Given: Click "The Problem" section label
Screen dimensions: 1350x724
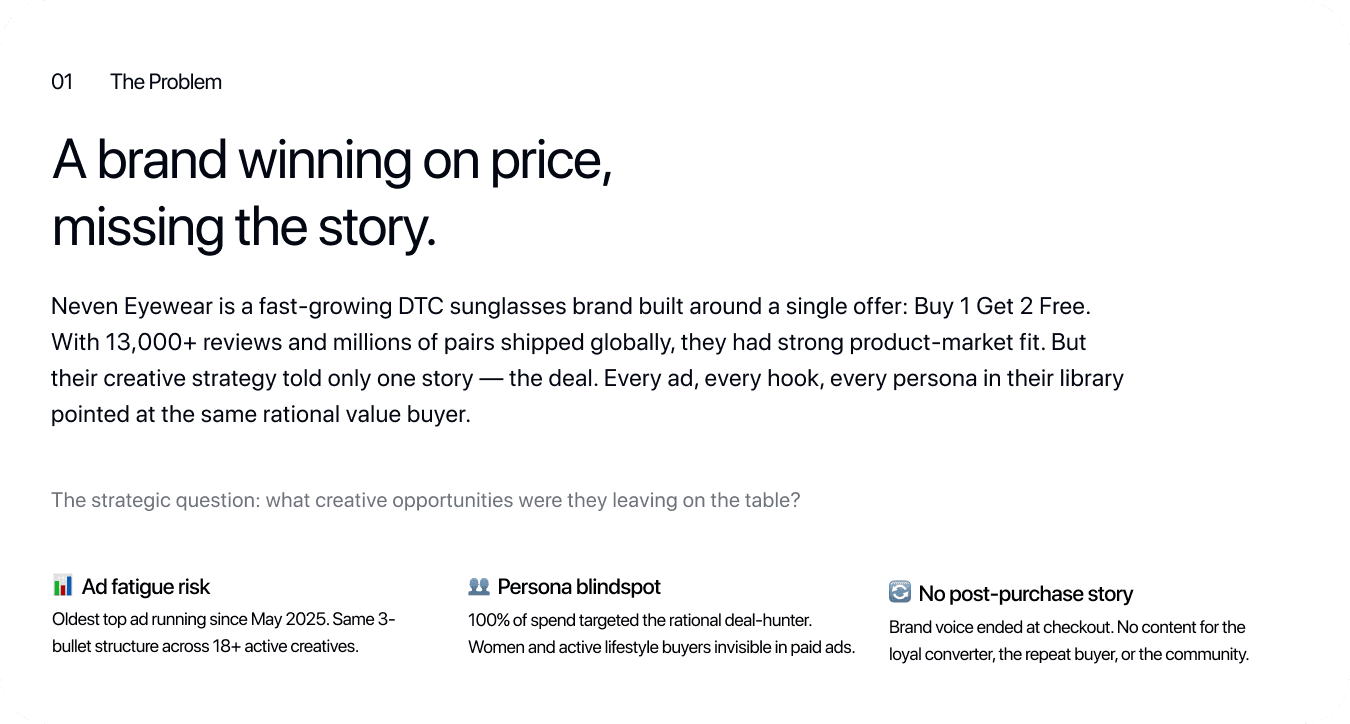Looking at the screenshot, I should tap(166, 82).
